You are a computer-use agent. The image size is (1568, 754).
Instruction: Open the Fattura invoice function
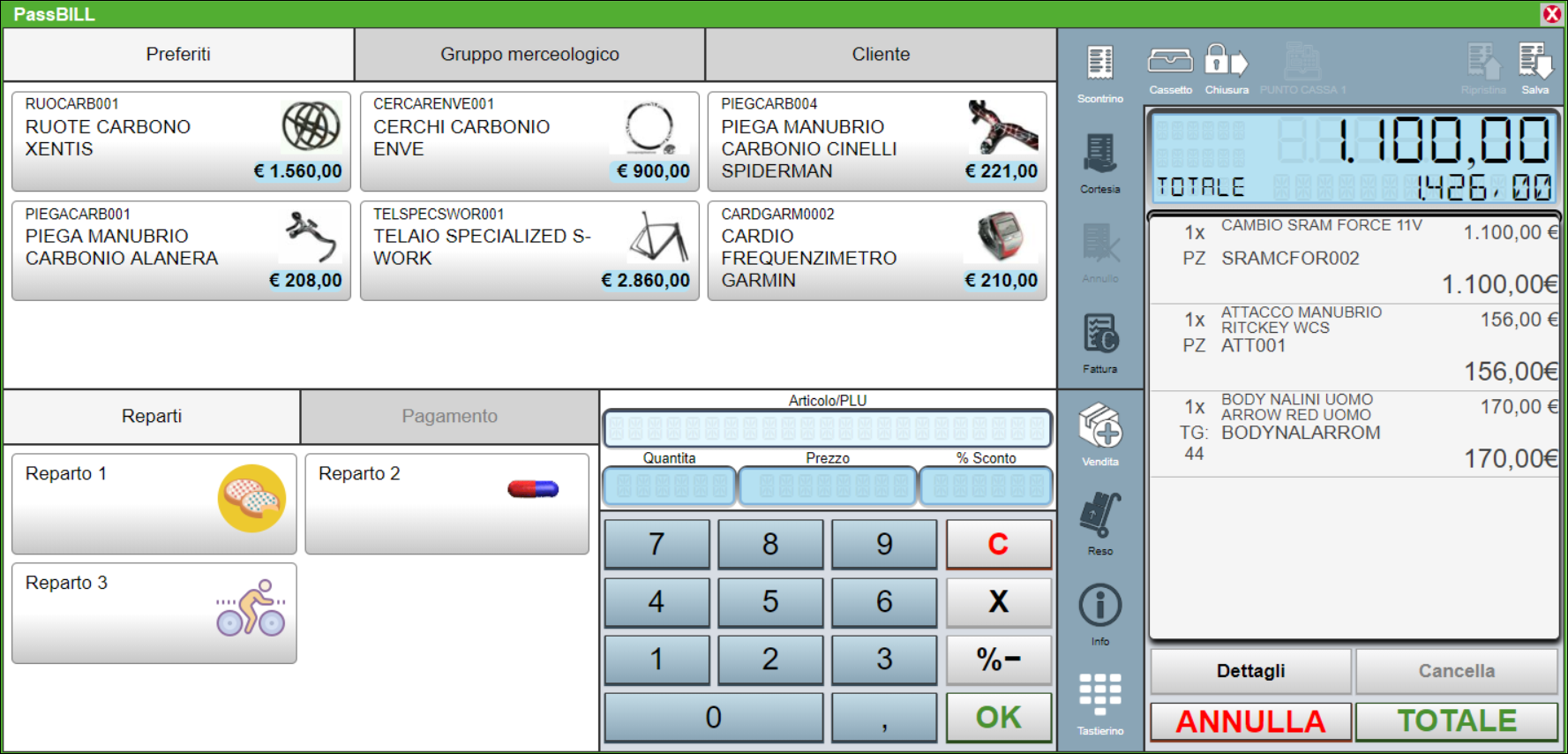coord(1099,335)
